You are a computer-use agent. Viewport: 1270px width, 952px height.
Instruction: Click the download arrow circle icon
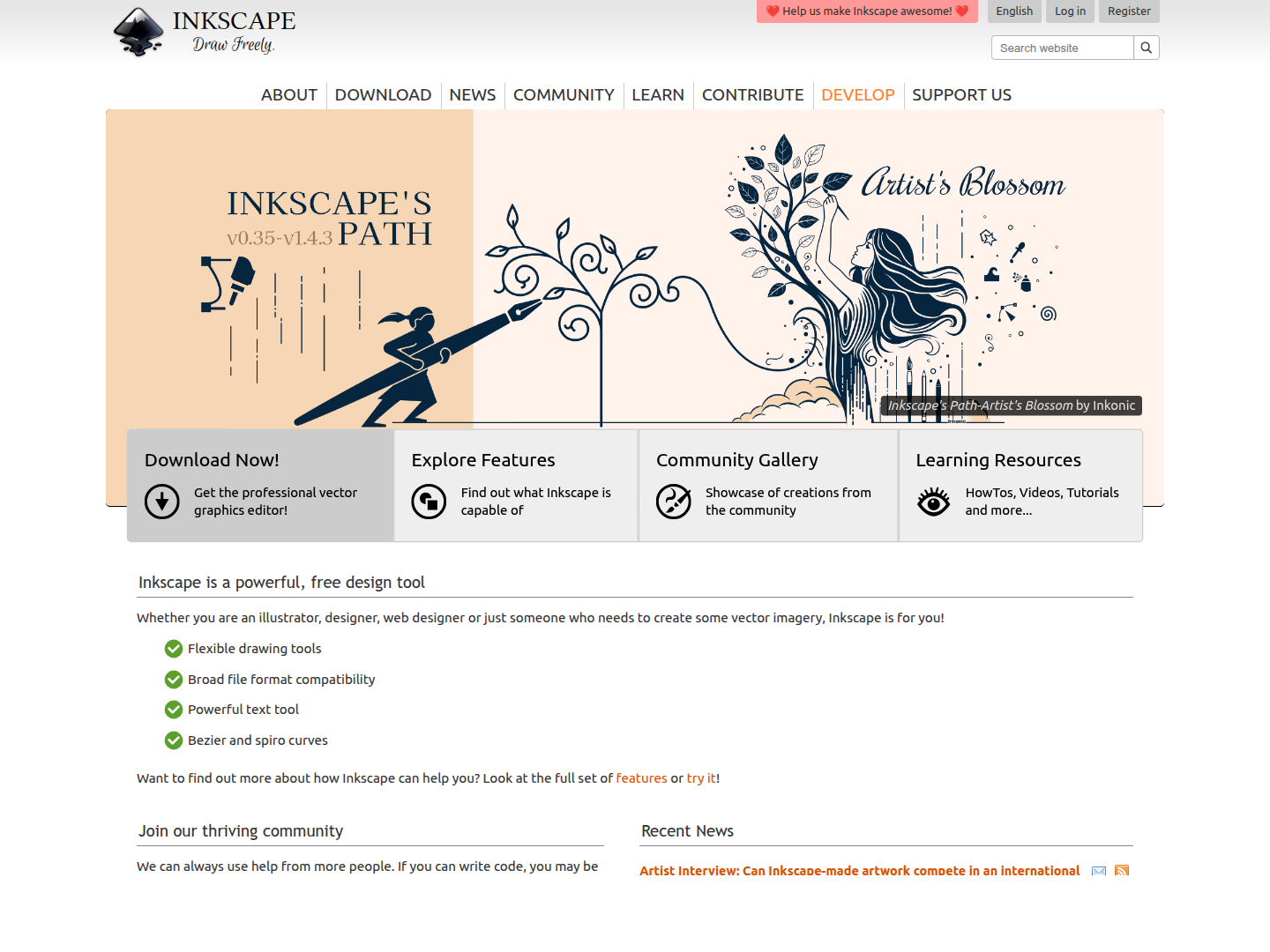[162, 502]
